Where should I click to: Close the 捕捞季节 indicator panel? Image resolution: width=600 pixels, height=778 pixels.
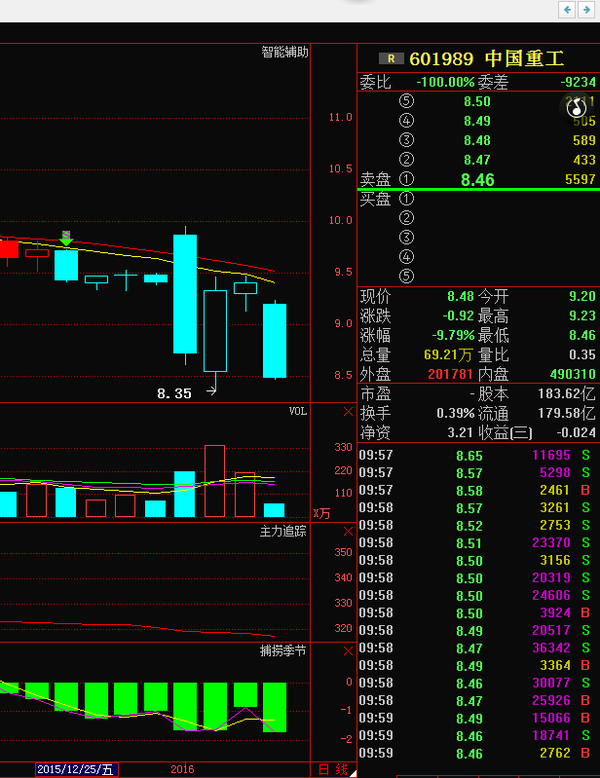pyautogui.click(x=348, y=651)
